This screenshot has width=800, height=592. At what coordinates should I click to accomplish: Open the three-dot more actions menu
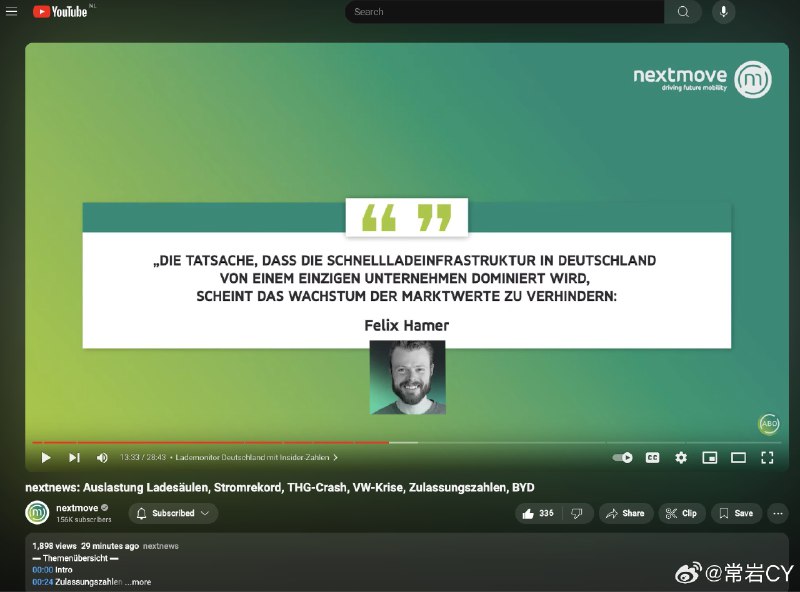point(778,513)
